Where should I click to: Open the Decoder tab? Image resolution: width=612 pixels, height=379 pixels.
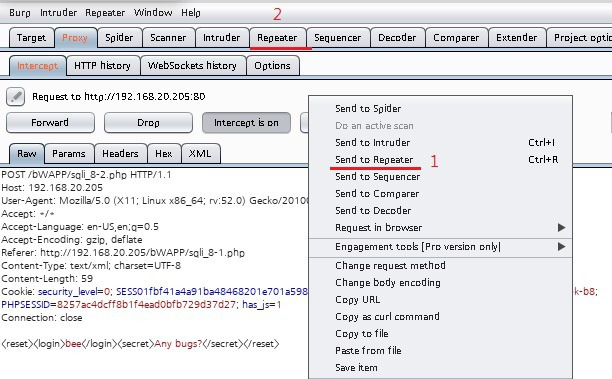pyautogui.click(x=397, y=37)
